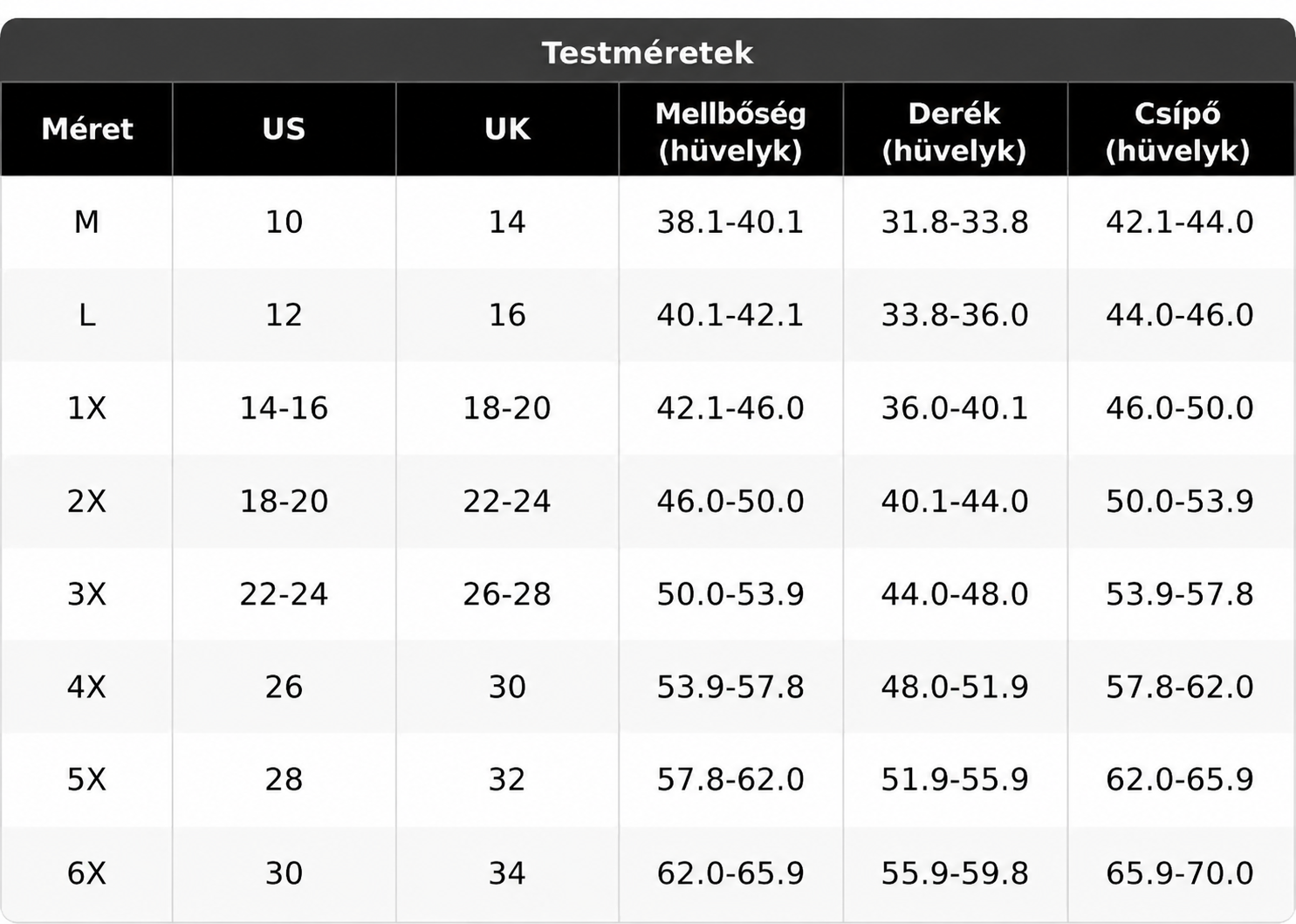Click the Testméretek table title

point(648,52)
